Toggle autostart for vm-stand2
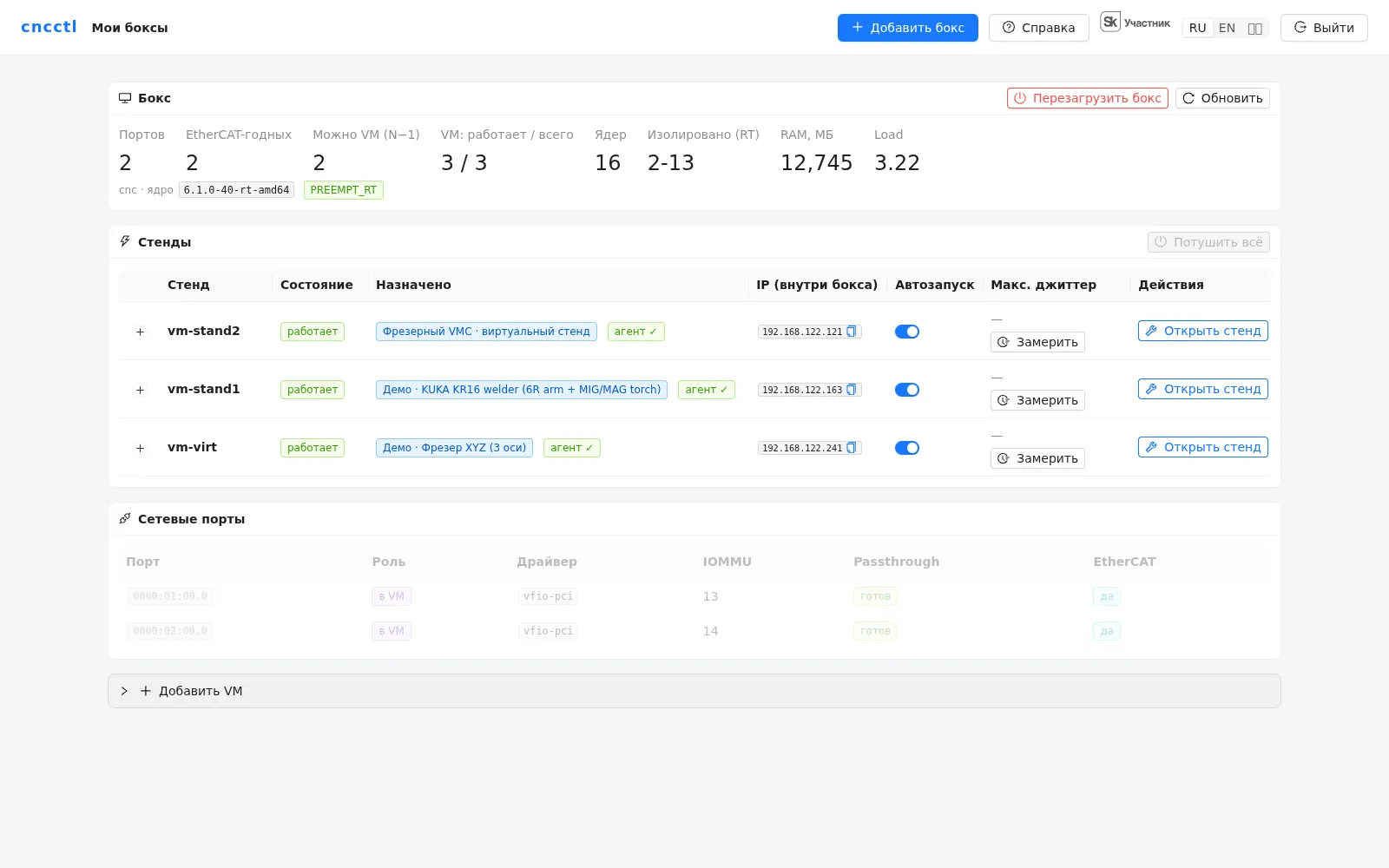Viewport: 1389px width, 868px height. (x=907, y=332)
